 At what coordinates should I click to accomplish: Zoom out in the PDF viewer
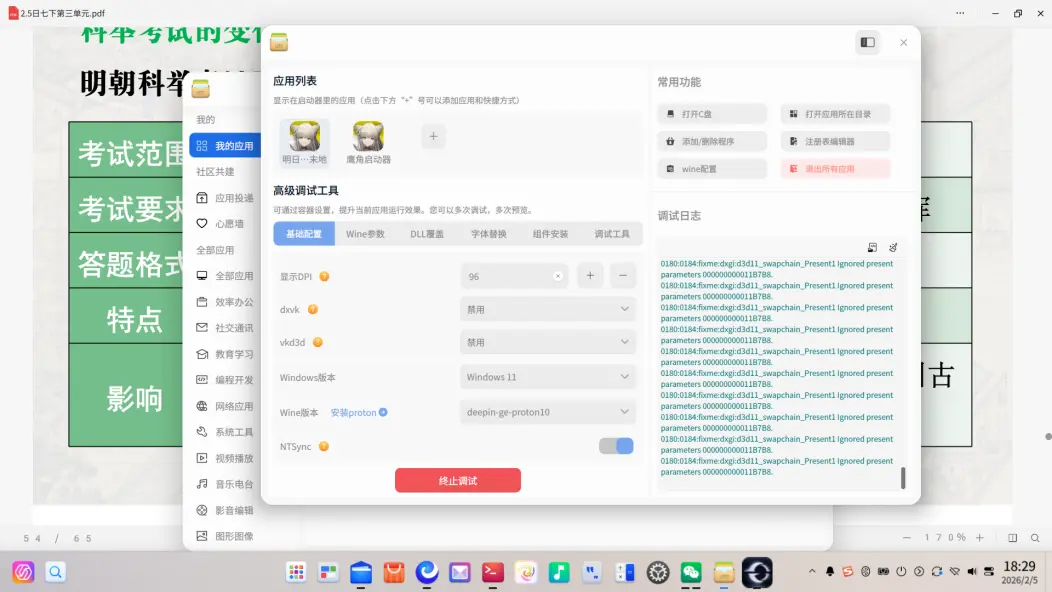click(x=907, y=538)
